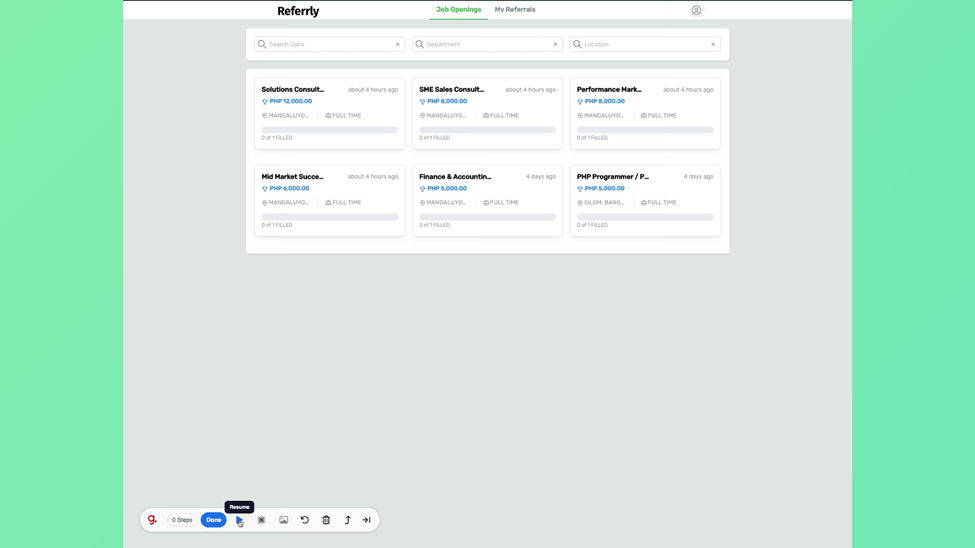Open the user profile avatar icon
Screen dimensions: 975x548
coord(696,10)
